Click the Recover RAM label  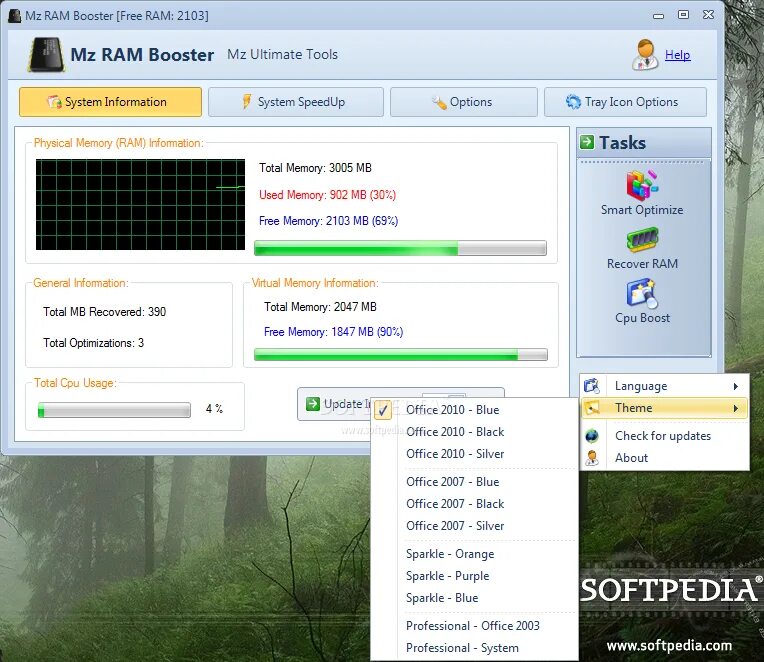click(x=642, y=264)
